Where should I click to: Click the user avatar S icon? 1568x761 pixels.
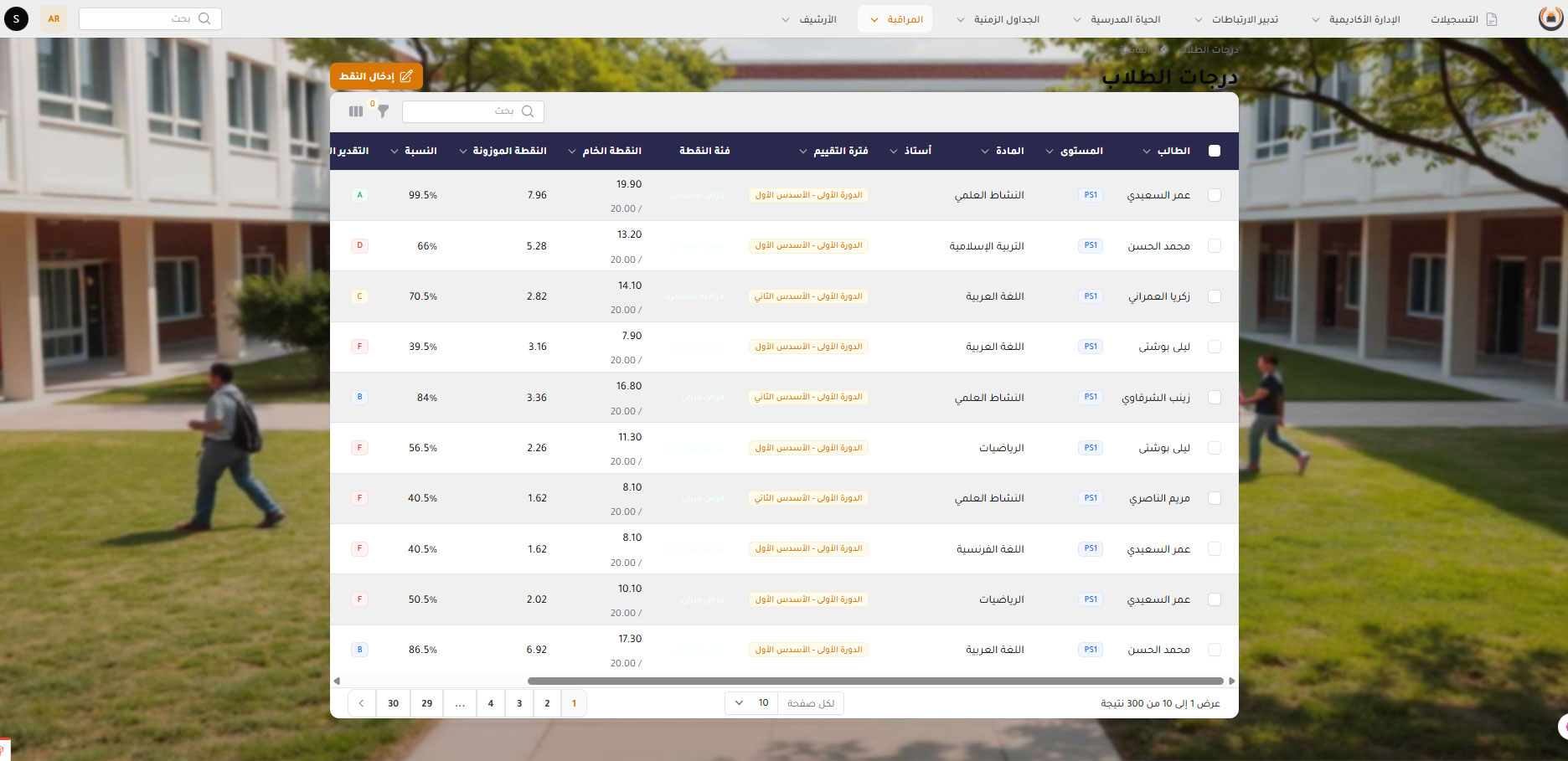click(16, 18)
